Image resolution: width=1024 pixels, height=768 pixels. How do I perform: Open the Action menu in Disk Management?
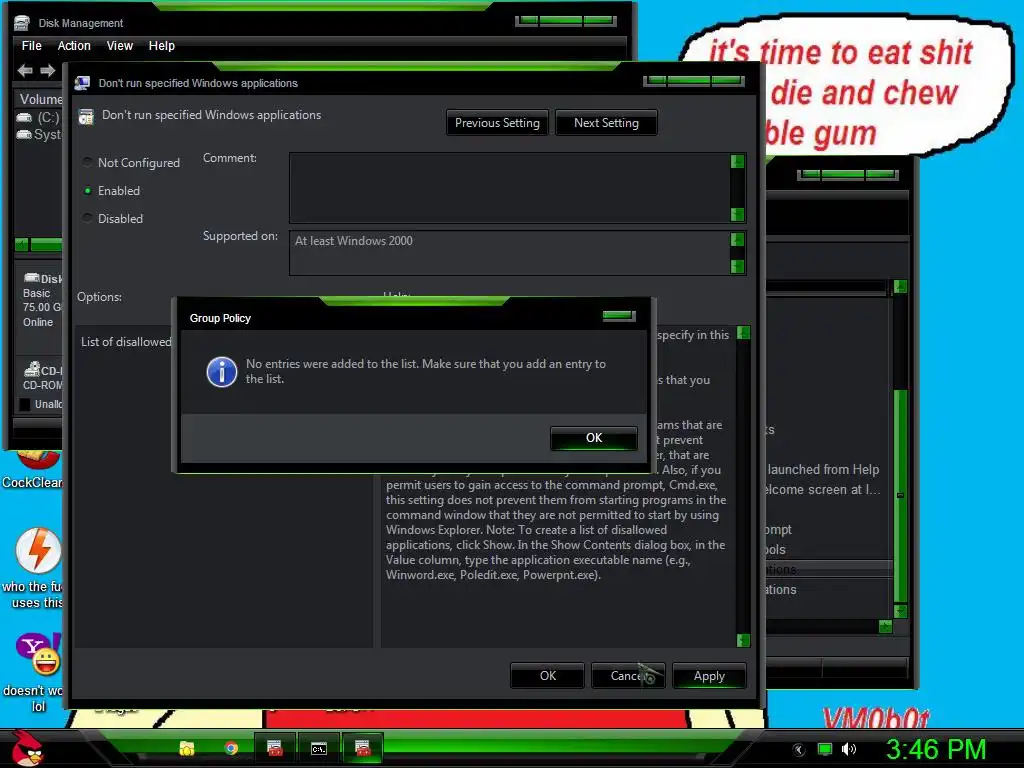point(74,46)
